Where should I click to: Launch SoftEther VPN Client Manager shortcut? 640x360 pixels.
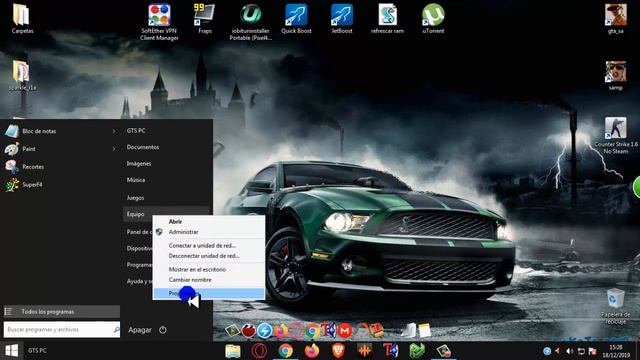point(159,22)
